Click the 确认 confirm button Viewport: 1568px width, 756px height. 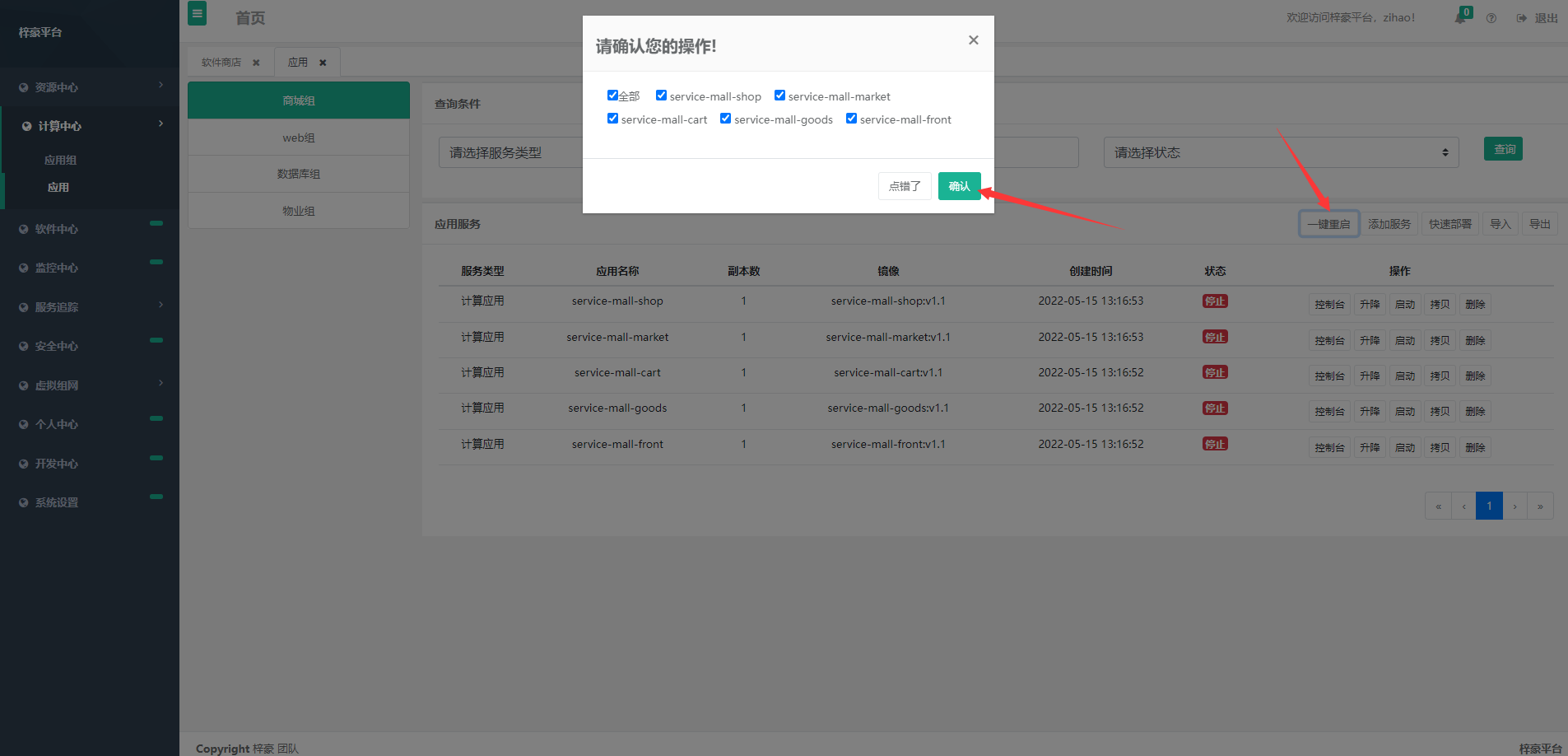pyautogui.click(x=960, y=186)
